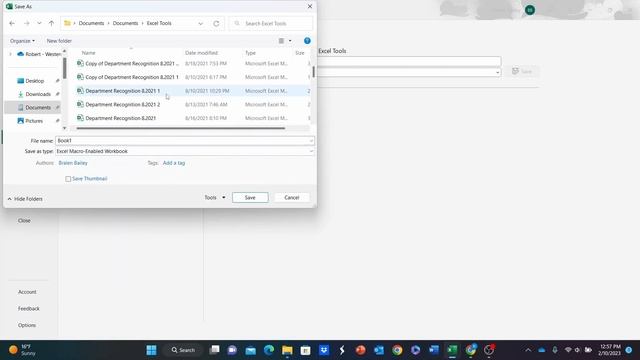Screen dimensions: 640x360
Task: Select Documents in navigation pane
Action: (38, 107)
